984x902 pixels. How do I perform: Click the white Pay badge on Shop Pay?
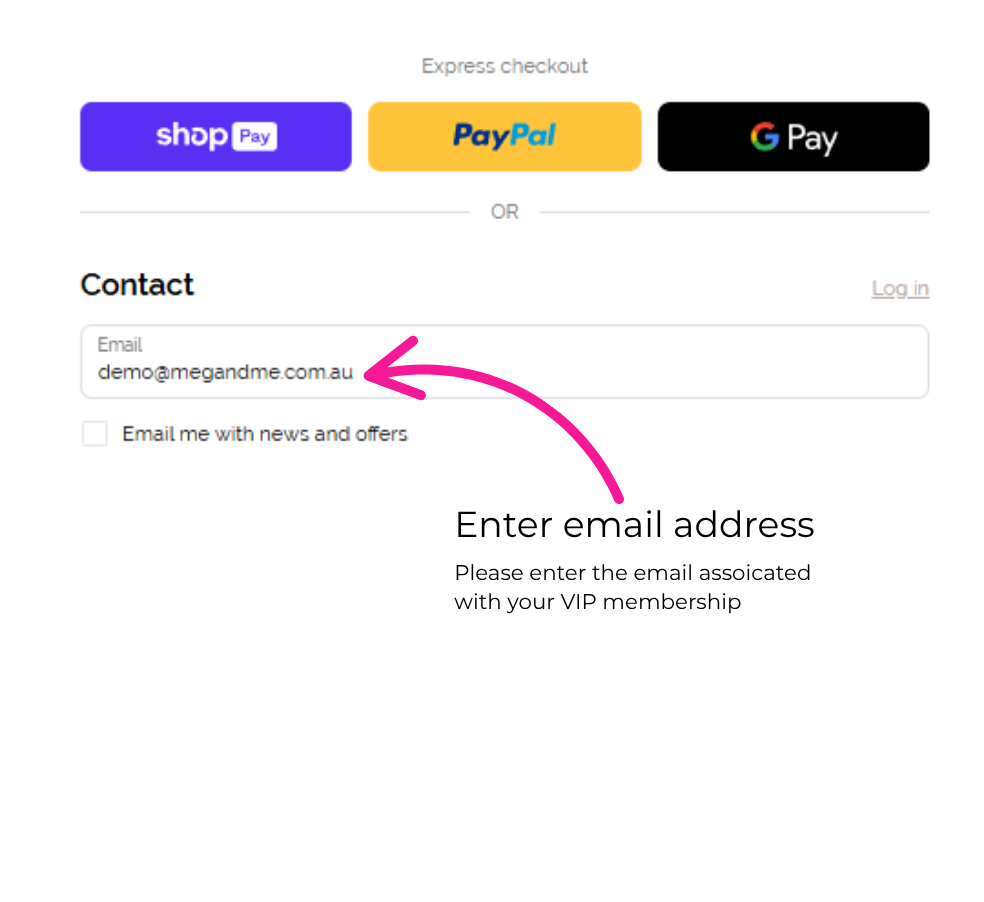point(254,136)
